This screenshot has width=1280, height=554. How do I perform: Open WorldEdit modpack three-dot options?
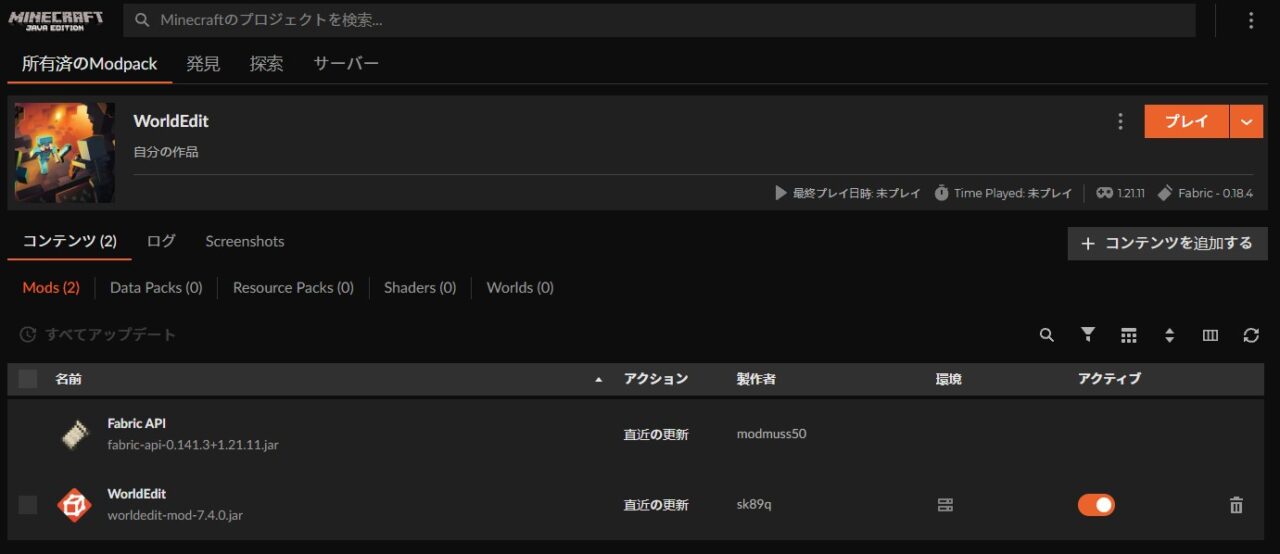pyautogui.click(x=1120, y=121)
